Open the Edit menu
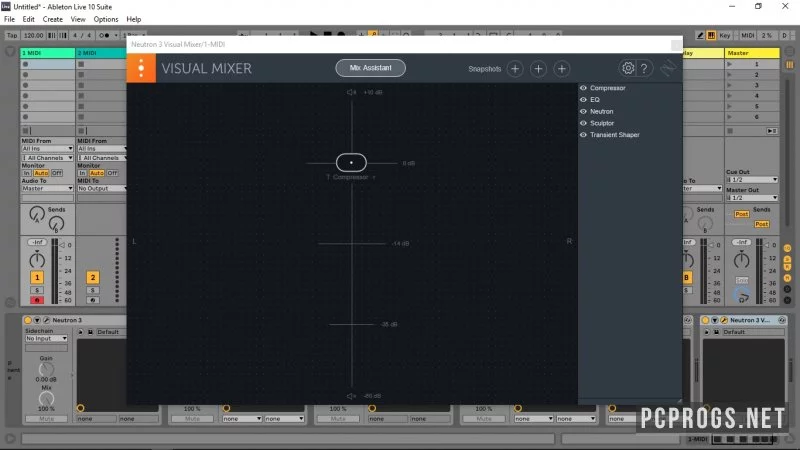Image resolution: width=800 pixels, height=450 pixels. click(29, 19)
